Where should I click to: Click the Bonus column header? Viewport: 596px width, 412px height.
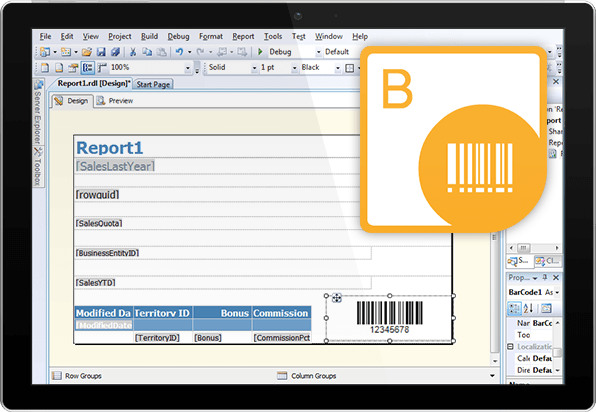(222, 313)
